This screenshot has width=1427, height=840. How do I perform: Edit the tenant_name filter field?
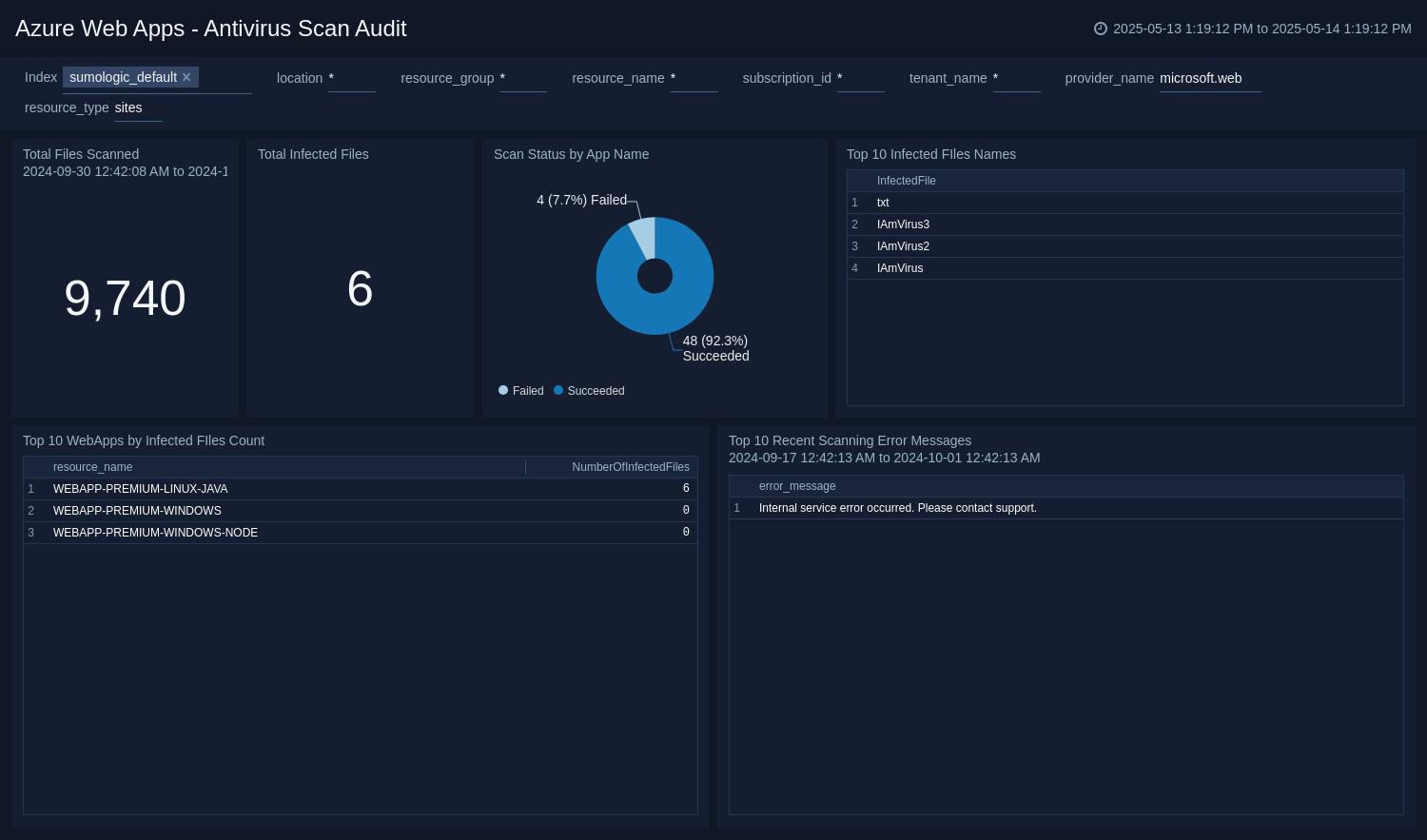click(x=1017, y=78)
